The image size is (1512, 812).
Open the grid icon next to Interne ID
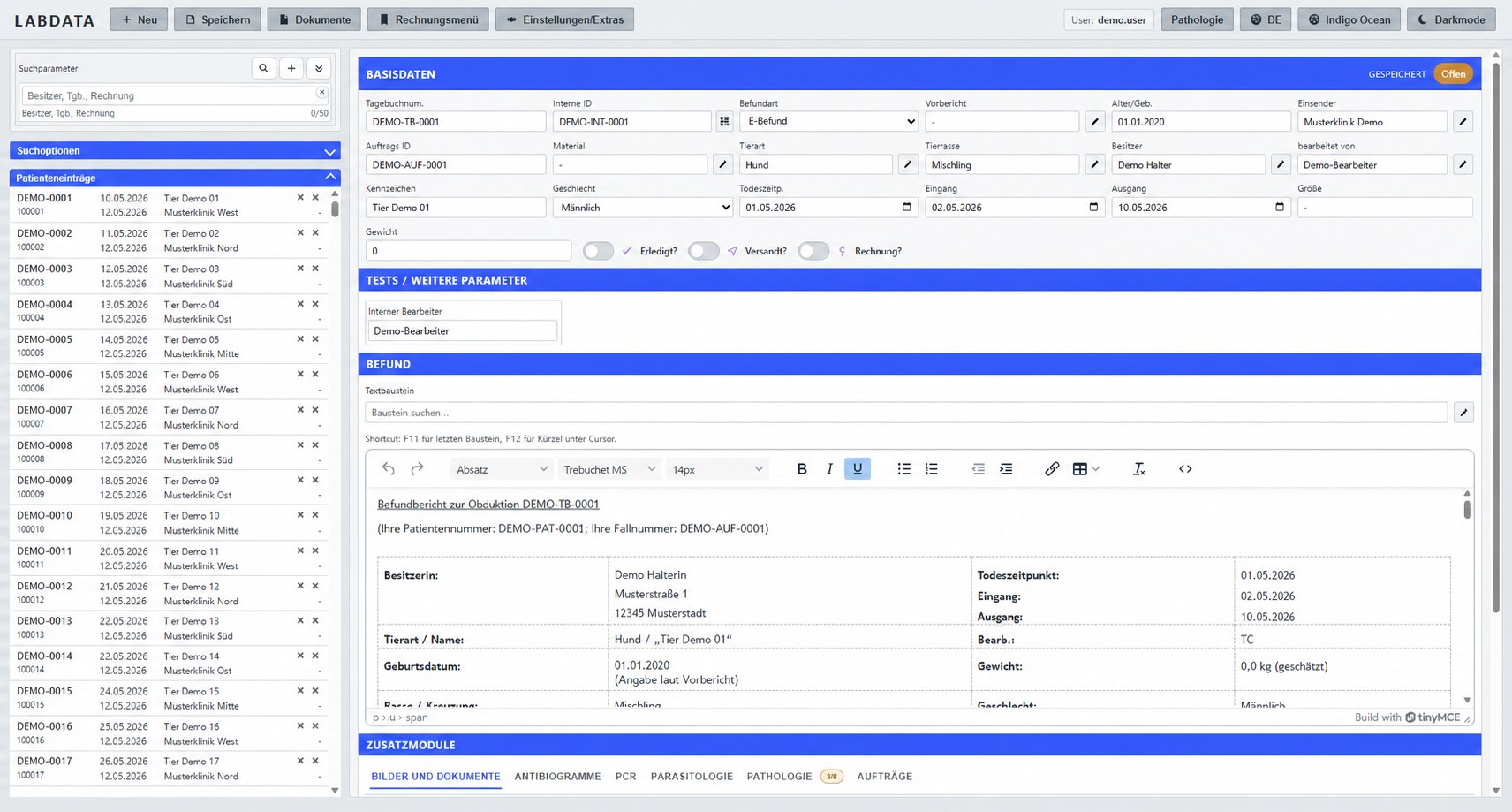tap(724, 122)
